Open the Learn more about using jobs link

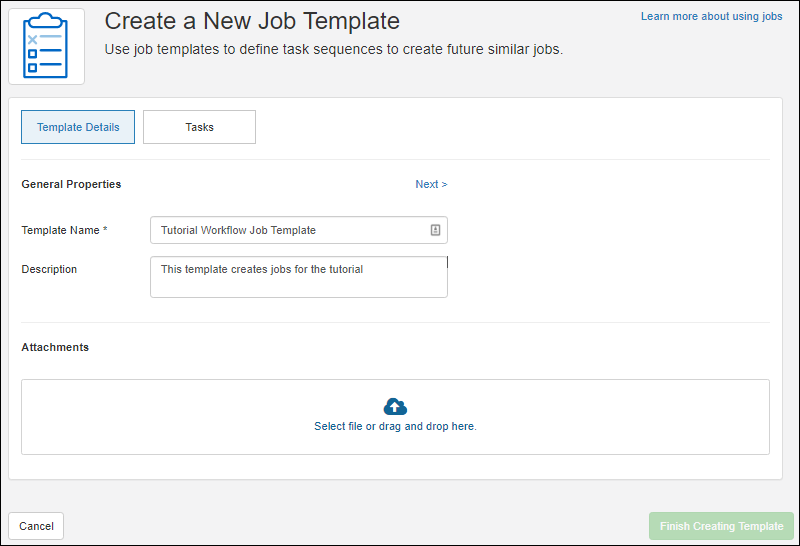[x=712, y=17]
